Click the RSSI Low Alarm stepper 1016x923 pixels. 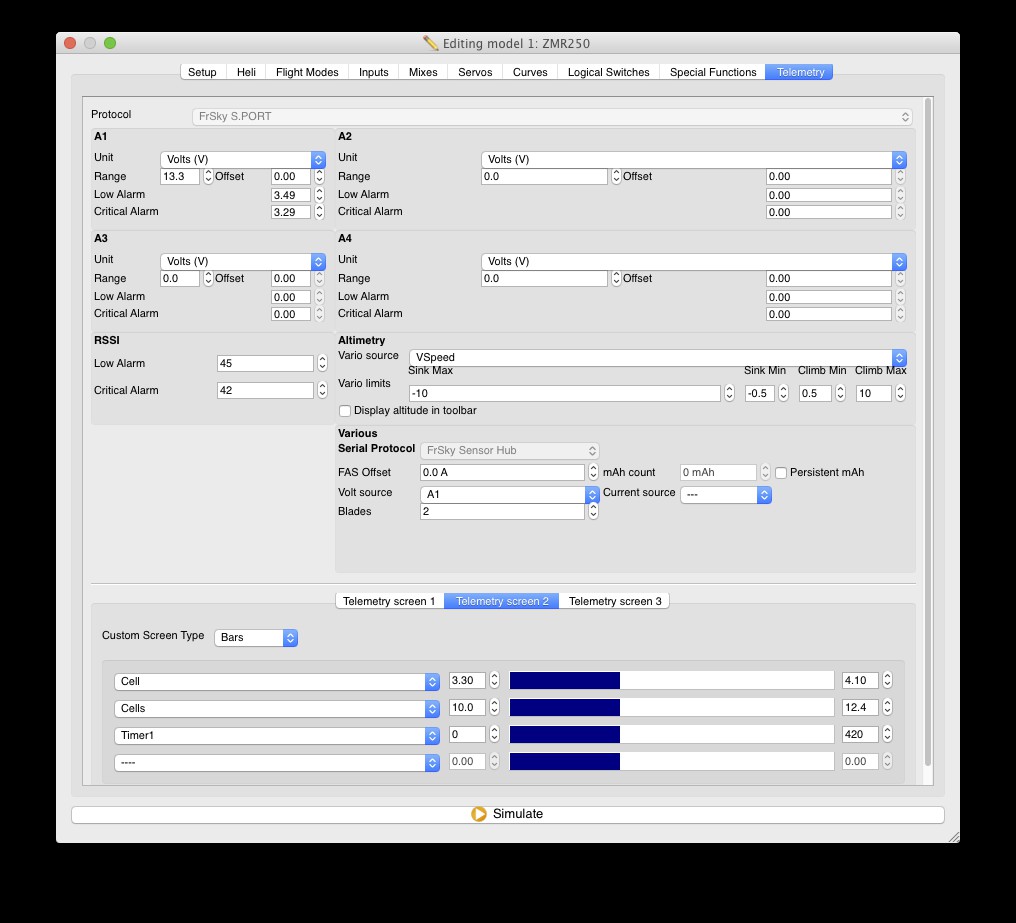pyautogui.click(x=322, y=364)
